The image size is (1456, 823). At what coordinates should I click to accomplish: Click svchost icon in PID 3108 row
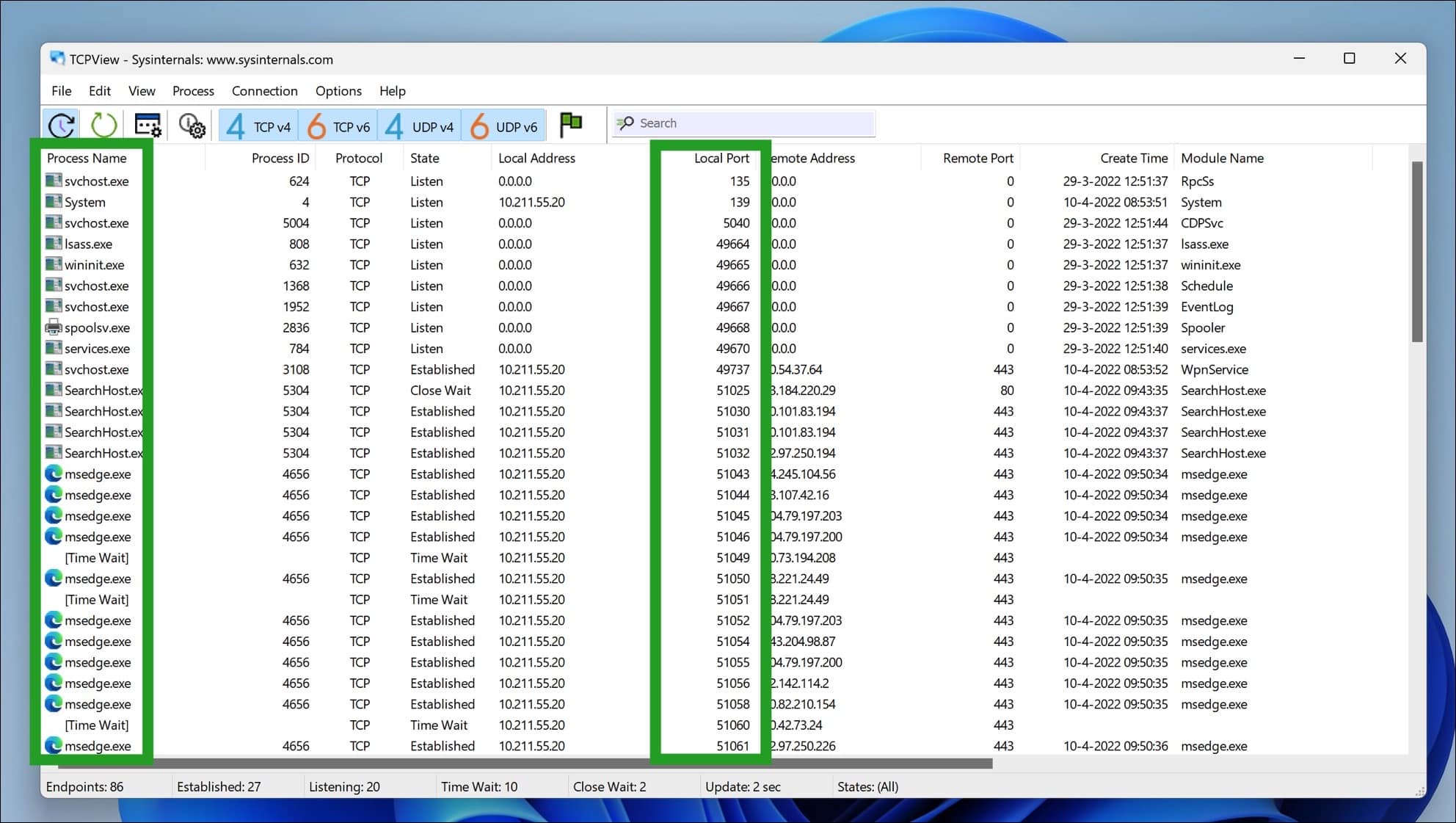[54, 369]
